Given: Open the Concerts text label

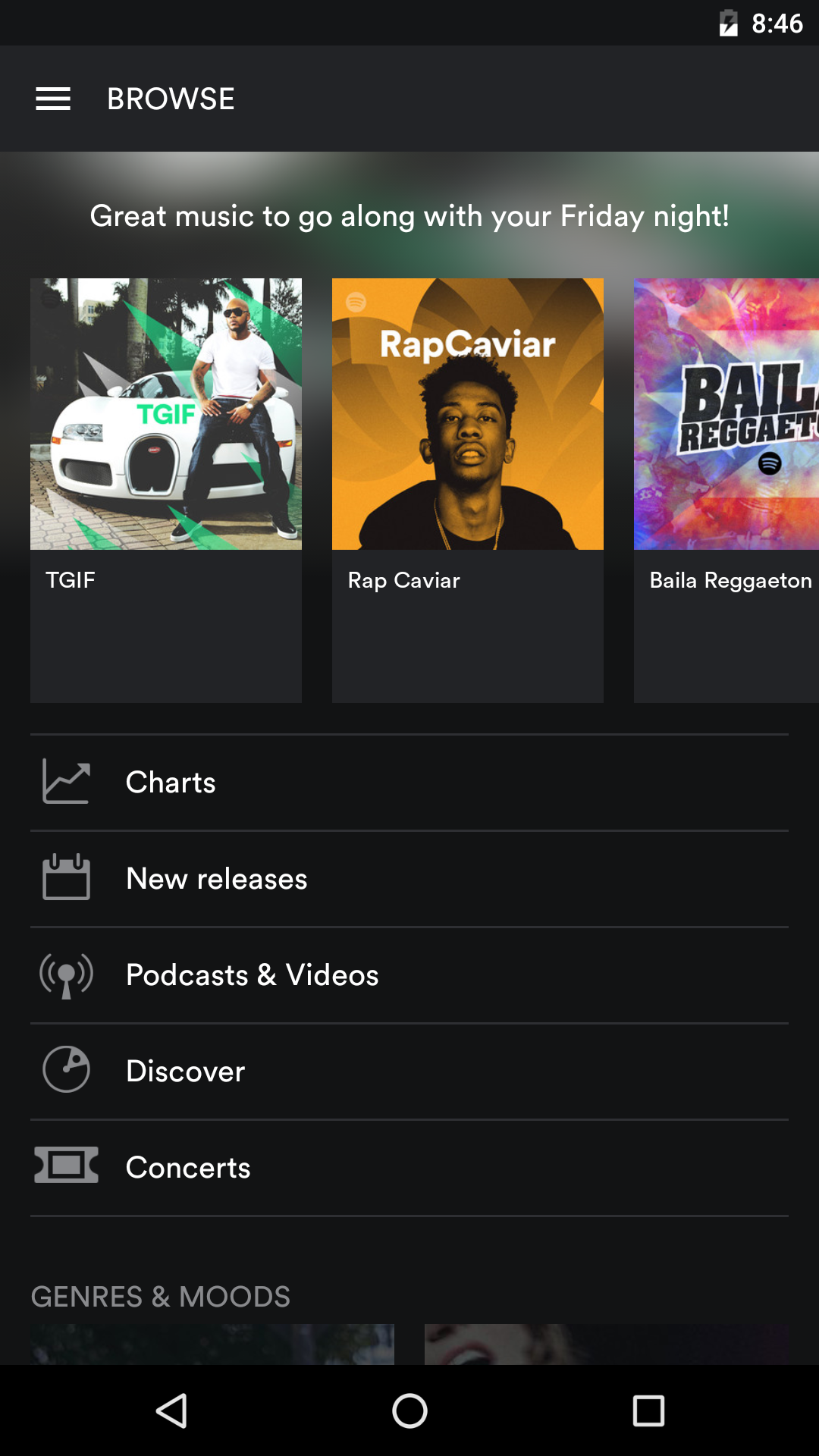Looking at the screenshot, I should coord(188,1168).
